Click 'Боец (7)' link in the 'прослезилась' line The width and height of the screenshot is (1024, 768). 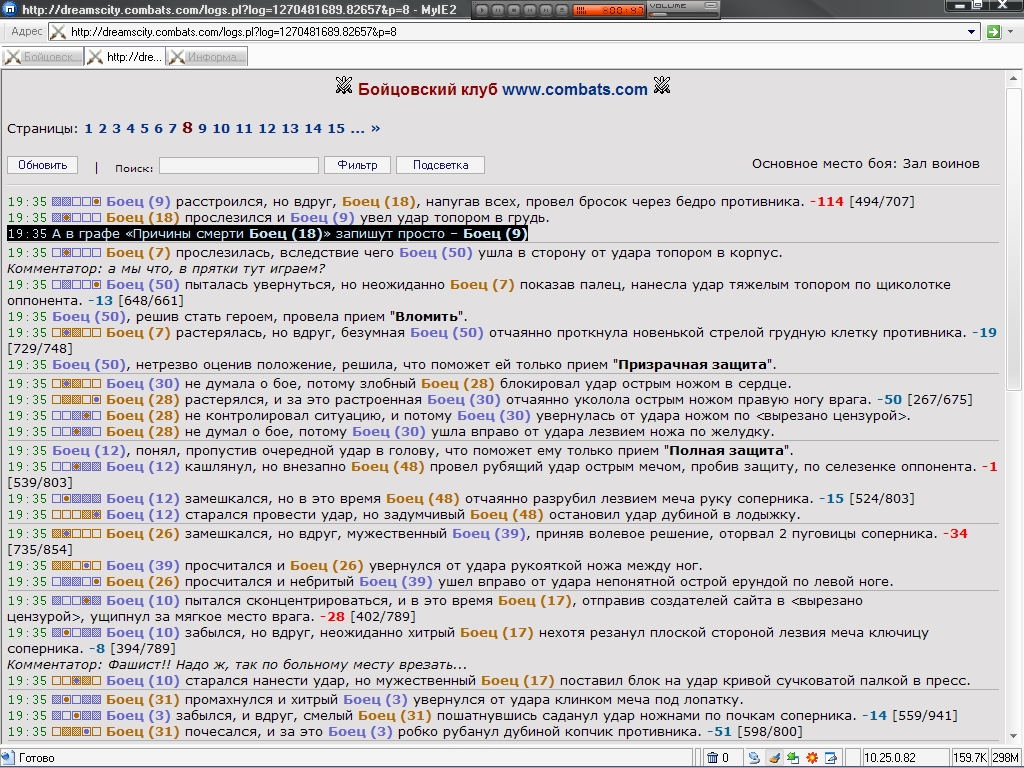click(x=138, y=253)
